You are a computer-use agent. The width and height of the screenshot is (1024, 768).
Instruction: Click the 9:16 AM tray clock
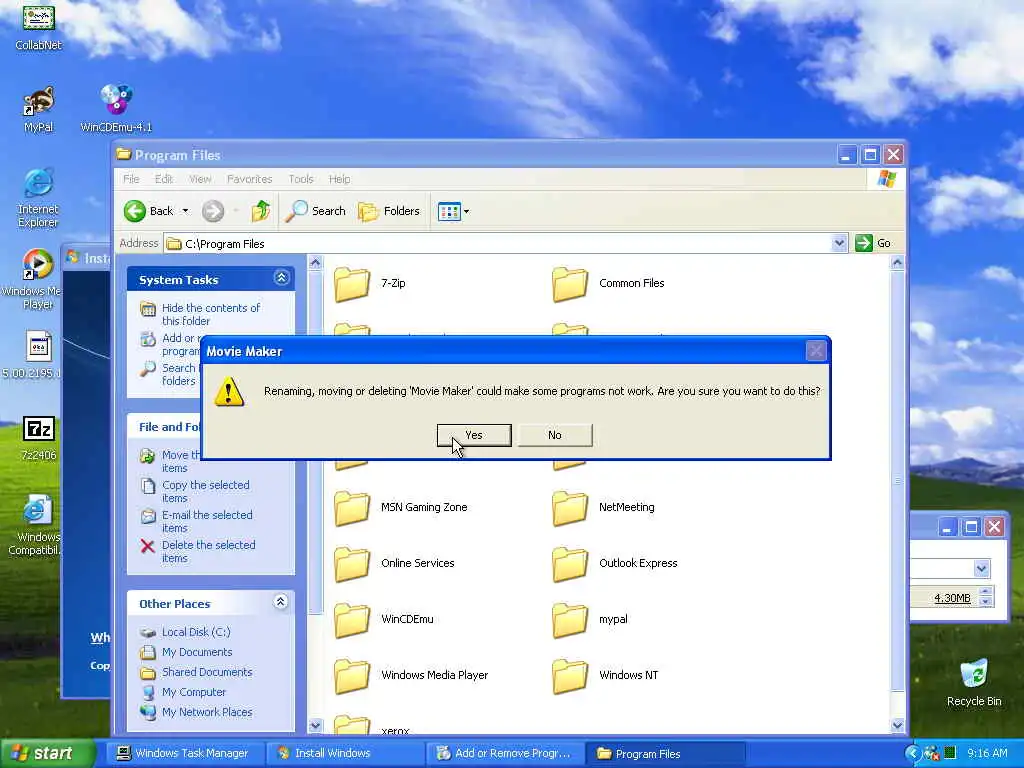[987, 754]
